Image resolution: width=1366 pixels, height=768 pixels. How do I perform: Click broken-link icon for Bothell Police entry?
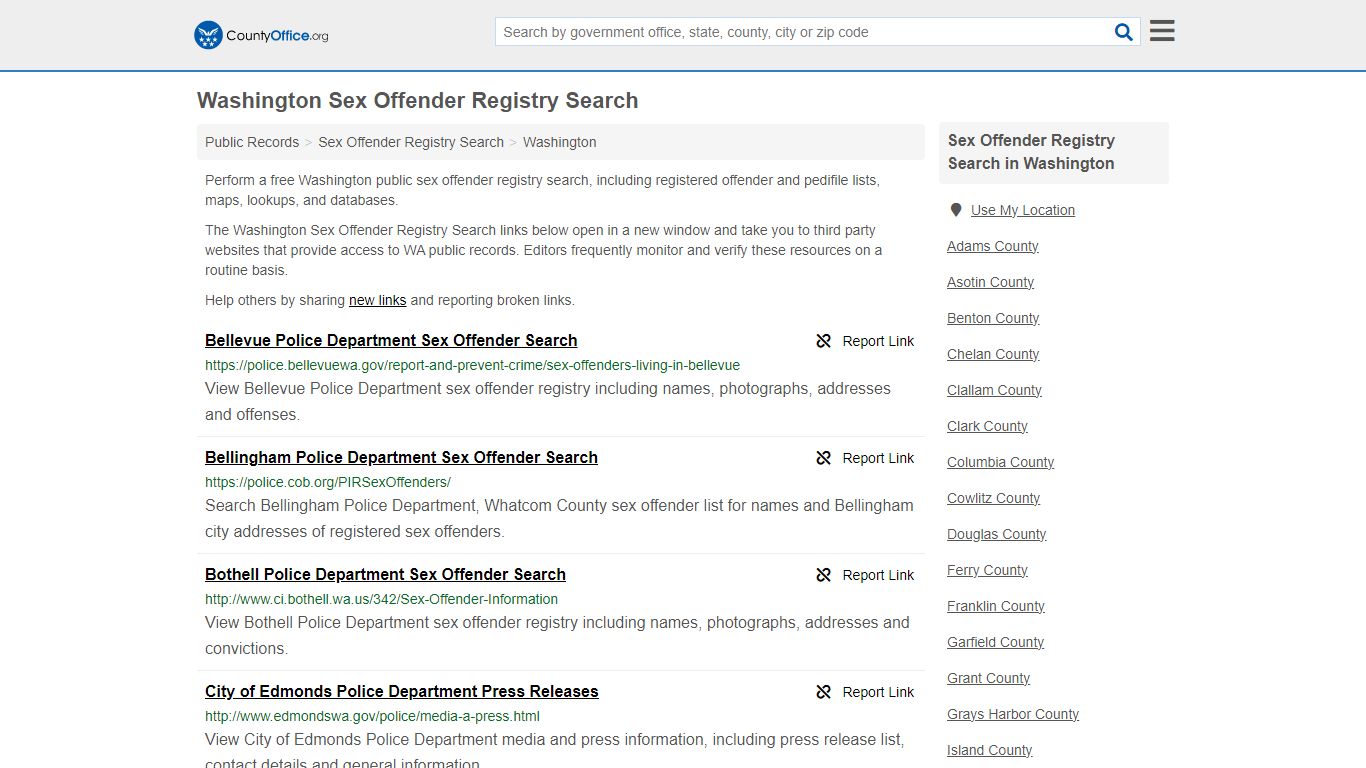click(824, 575)
